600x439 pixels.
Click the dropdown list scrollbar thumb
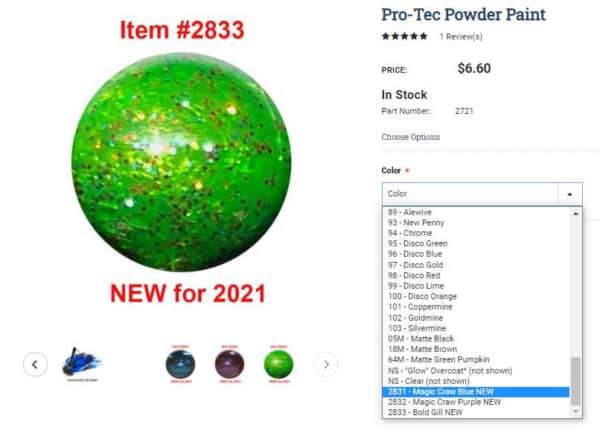(576, 381)
